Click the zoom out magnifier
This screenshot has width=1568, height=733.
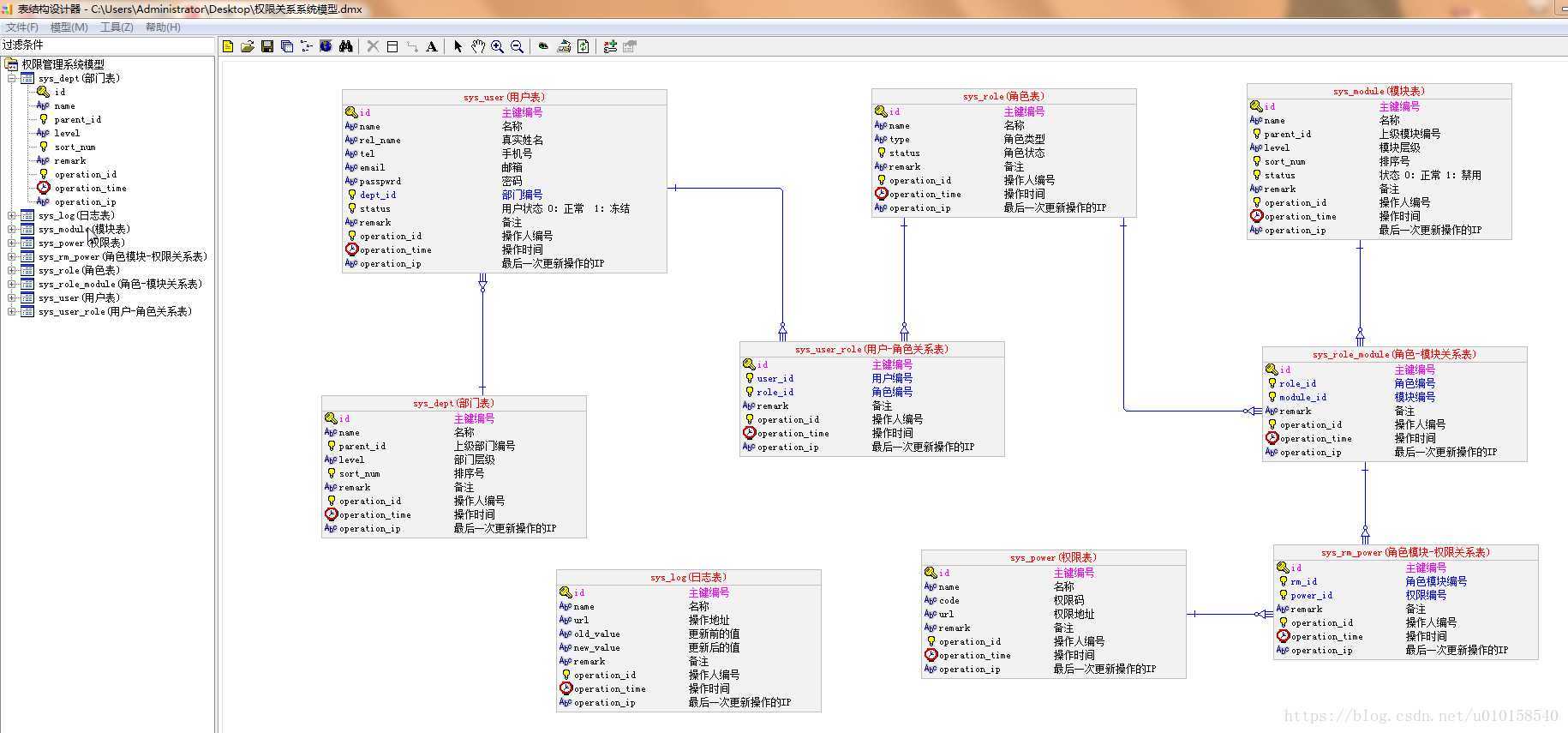coord(517,46)
